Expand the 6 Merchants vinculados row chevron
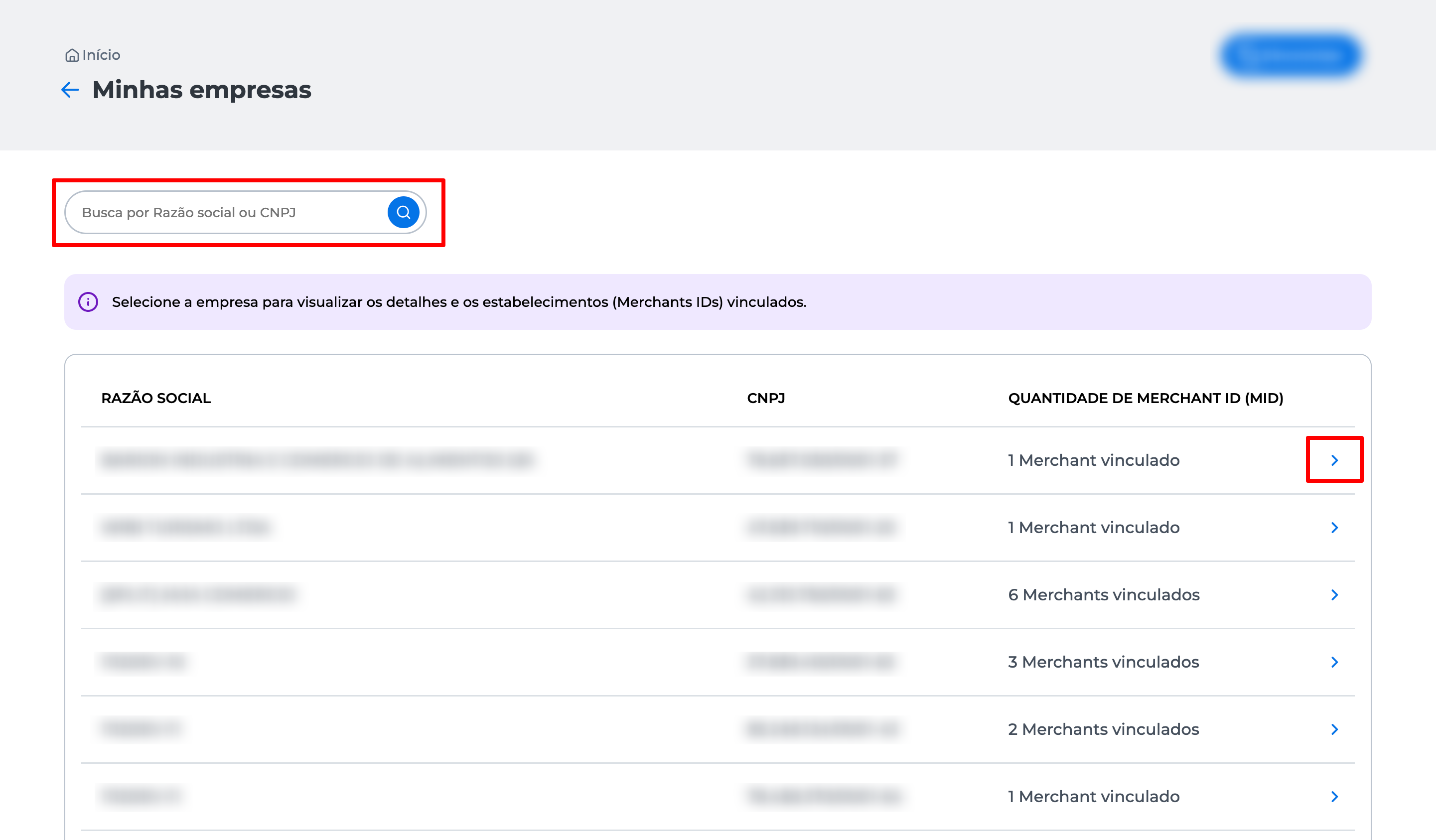Screen dimensions: 1436x840 1334,594
